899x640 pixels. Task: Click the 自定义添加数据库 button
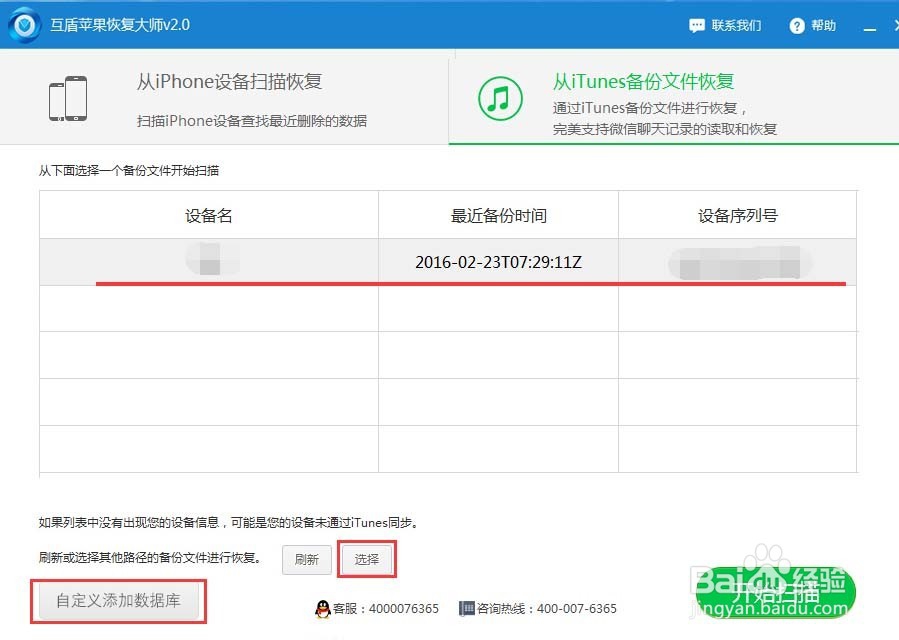(x=119, y=600)
